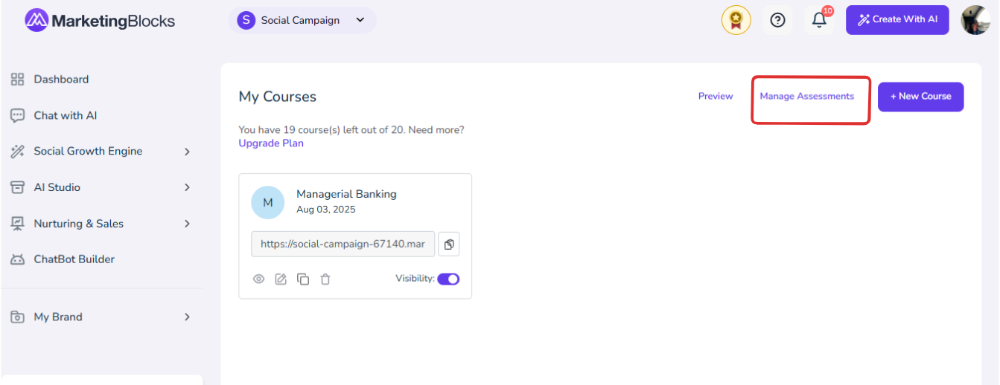1000x385 pixels.
Task: Open the Manage Assessments link
Action: [807, 96]
